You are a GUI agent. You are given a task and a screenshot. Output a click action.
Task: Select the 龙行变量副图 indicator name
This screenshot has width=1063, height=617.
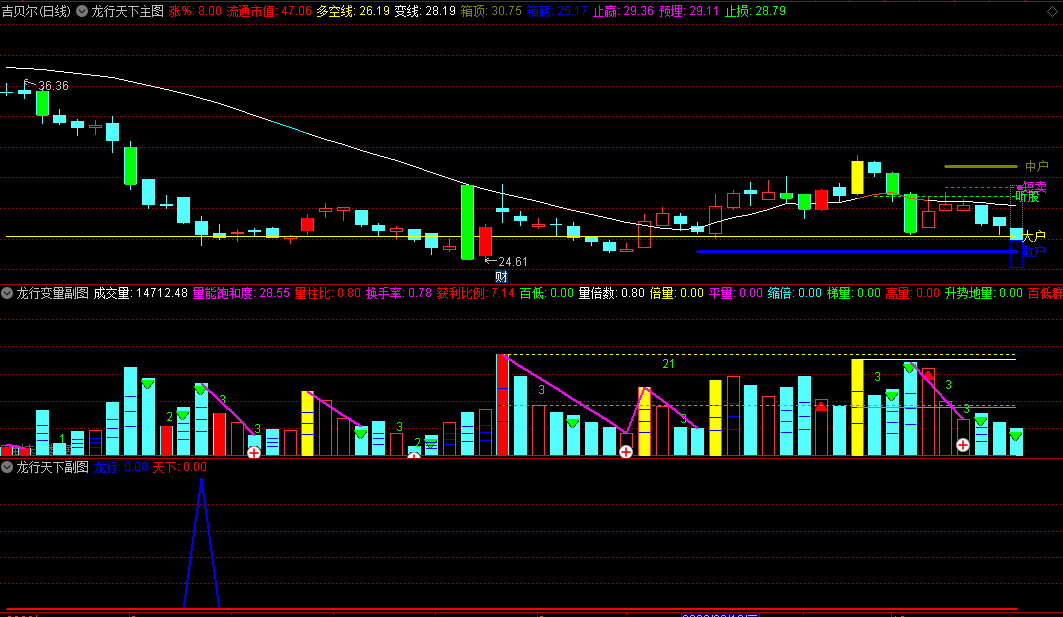[x=52, y=293]
